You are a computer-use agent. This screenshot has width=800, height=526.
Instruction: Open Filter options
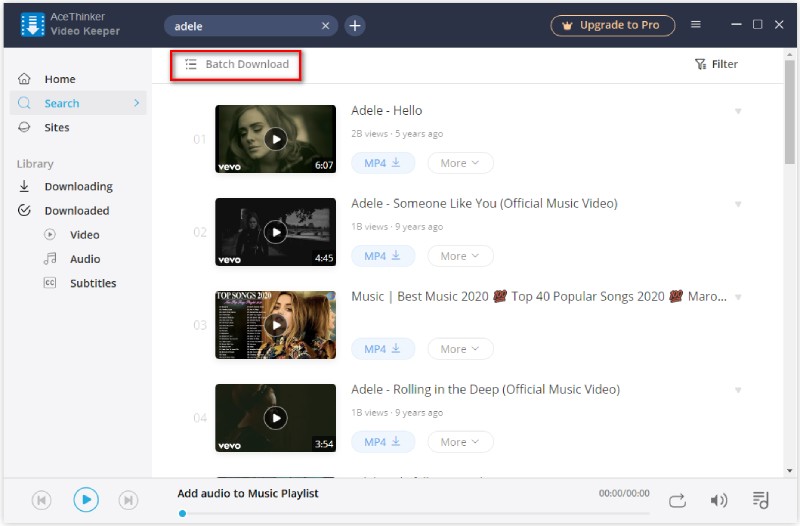(x=716, y=64)
